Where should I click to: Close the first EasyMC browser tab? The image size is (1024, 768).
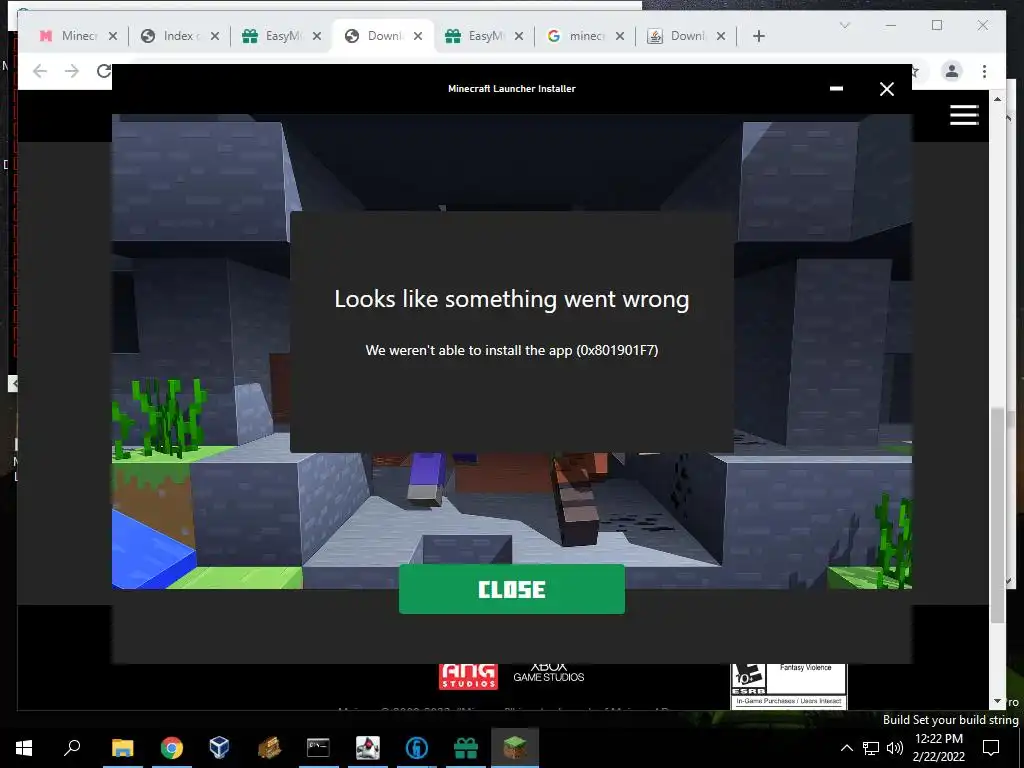[317, 36]
